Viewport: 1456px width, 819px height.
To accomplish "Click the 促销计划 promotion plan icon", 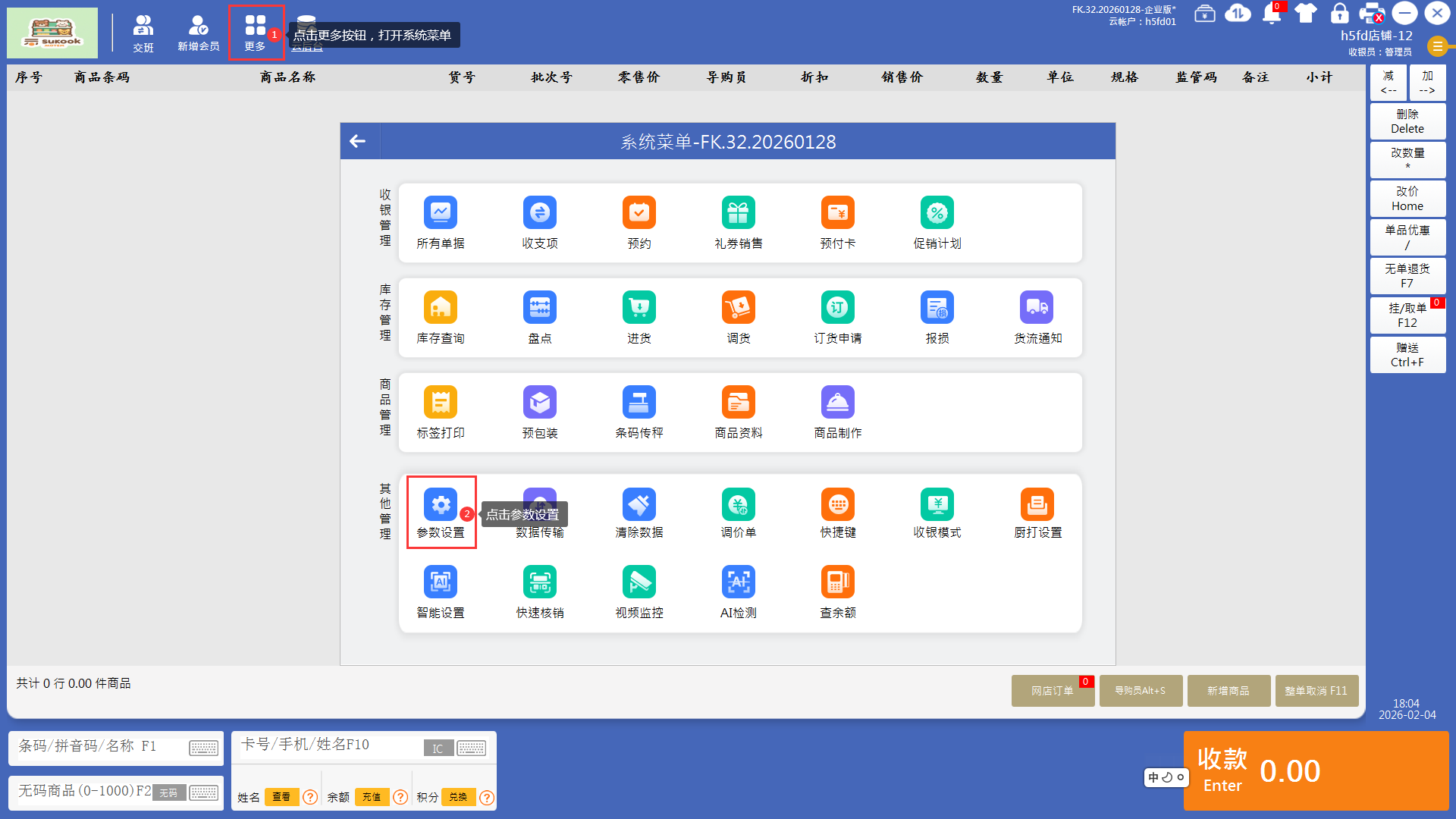I will click(937, 213).
